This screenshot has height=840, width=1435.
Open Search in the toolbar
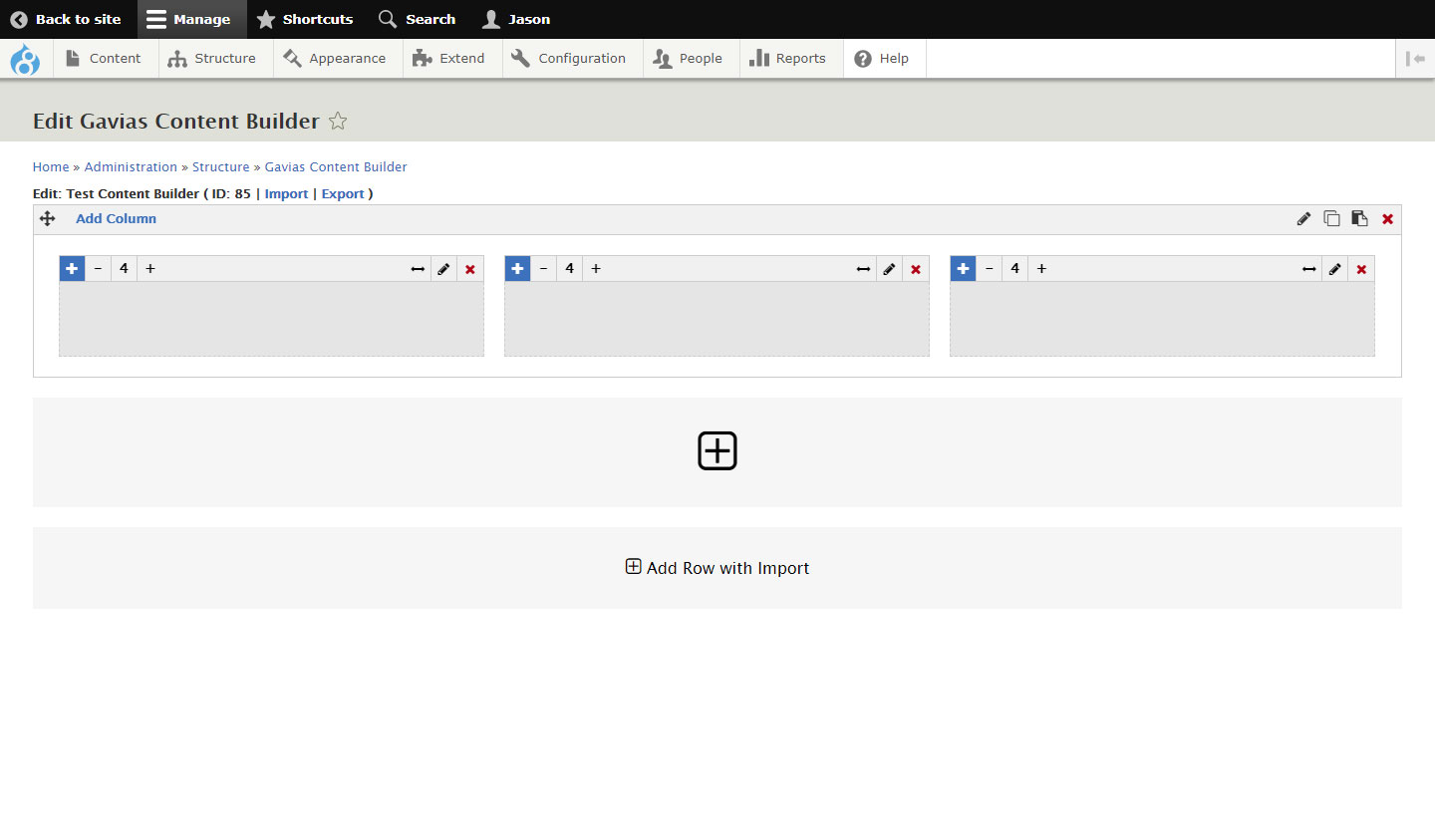tap(418, 19)
